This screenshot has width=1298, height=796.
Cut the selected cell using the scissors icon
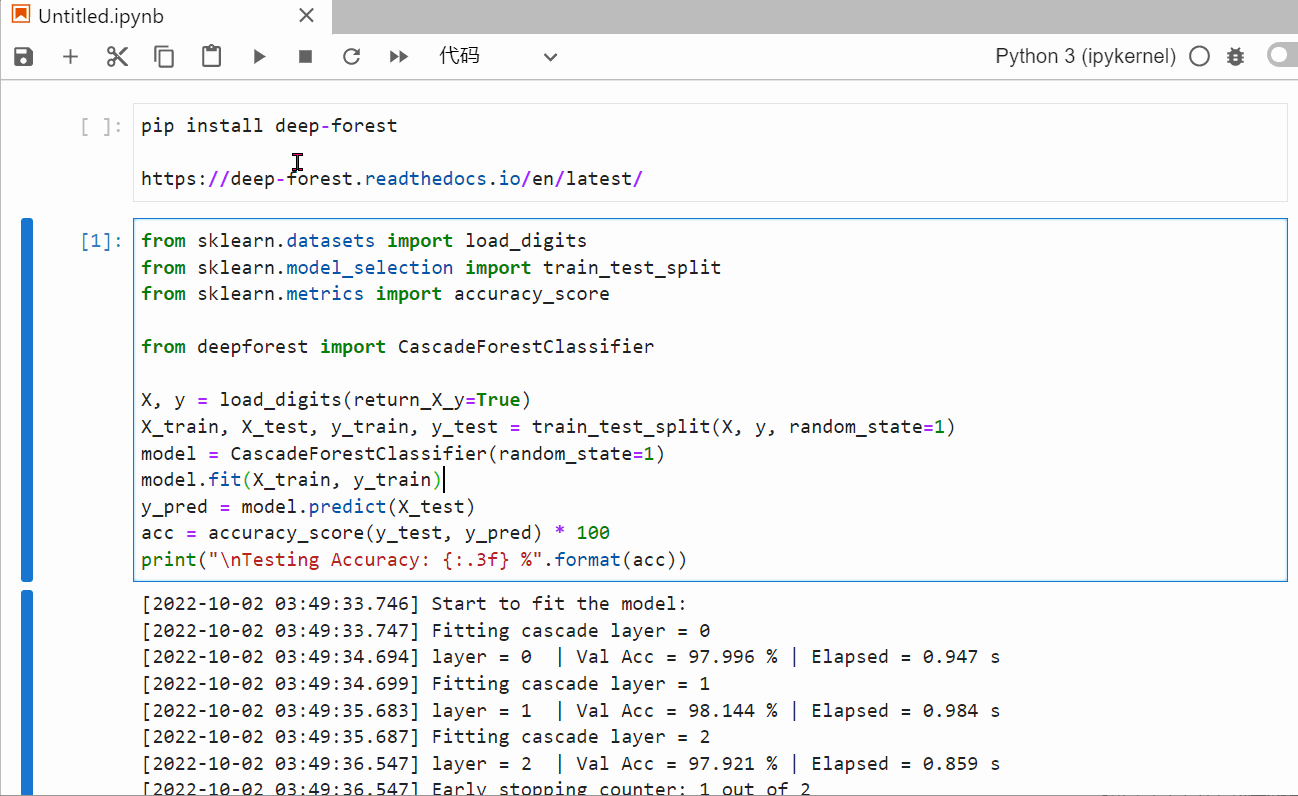pos(117,56)
